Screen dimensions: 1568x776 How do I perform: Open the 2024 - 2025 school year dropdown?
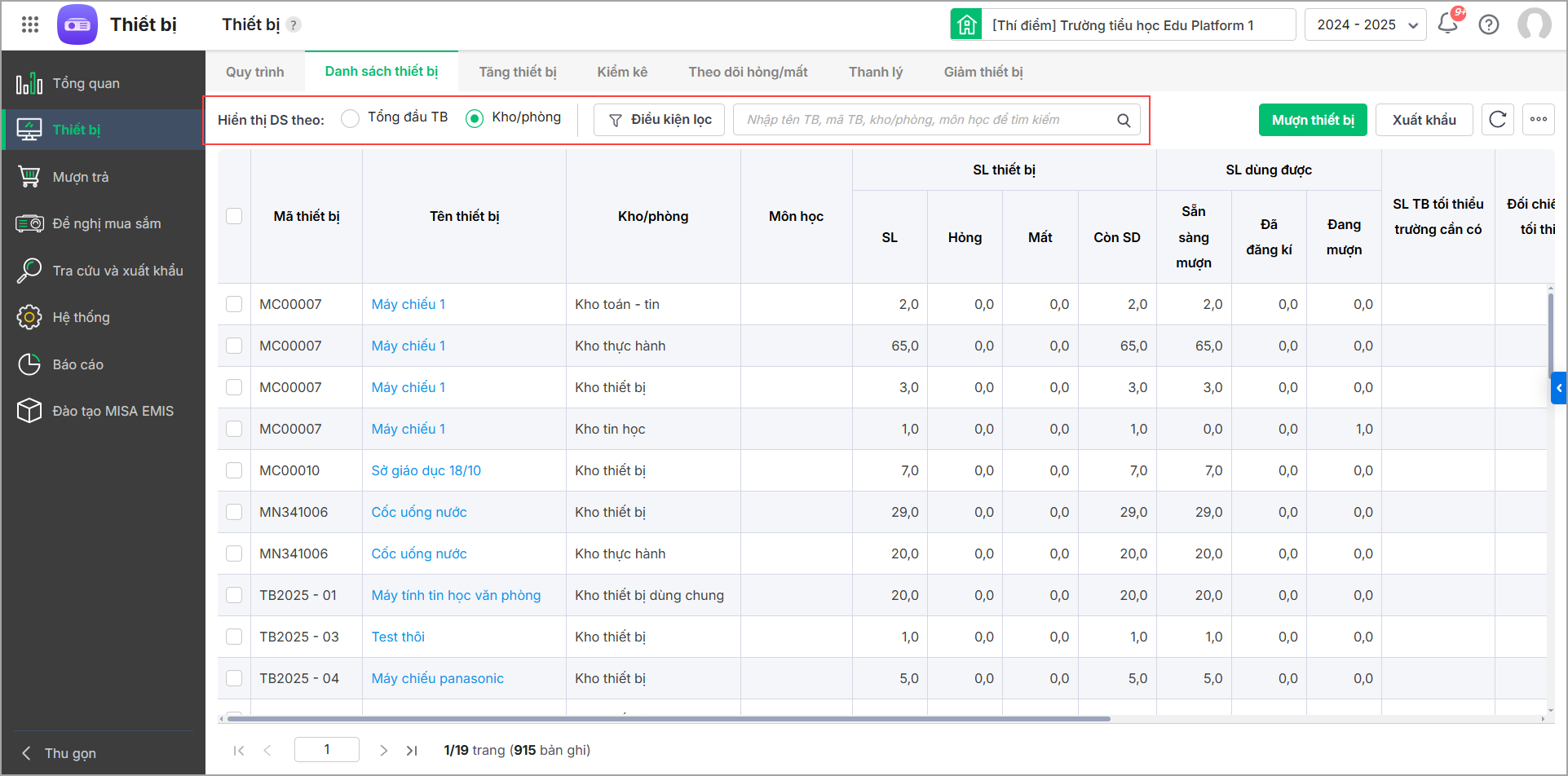pyautogui.click(x=1366, y=24)
